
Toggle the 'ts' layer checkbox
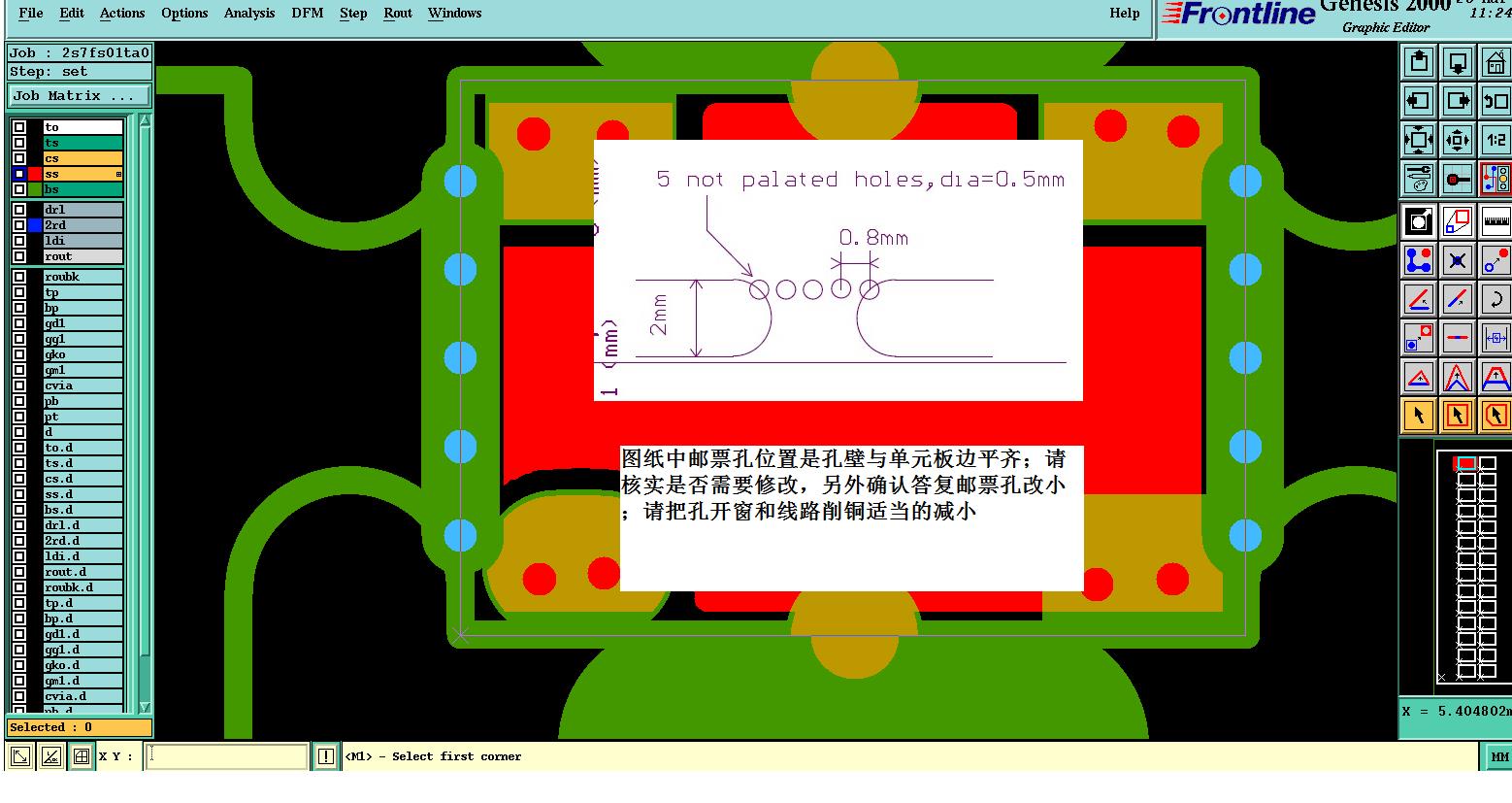click(x=19, y=143)
